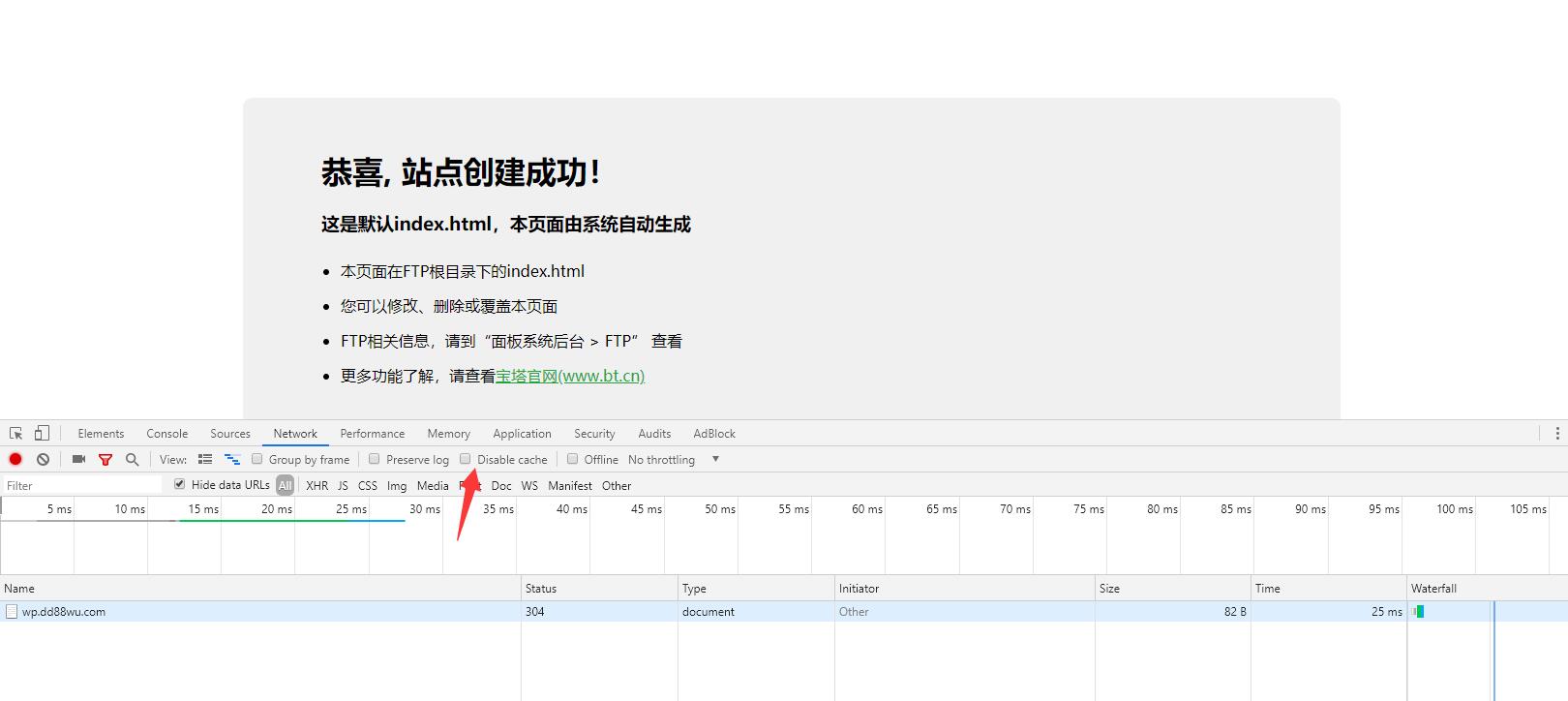
Task: Switch to the Console tab
Action: [167, 434]
